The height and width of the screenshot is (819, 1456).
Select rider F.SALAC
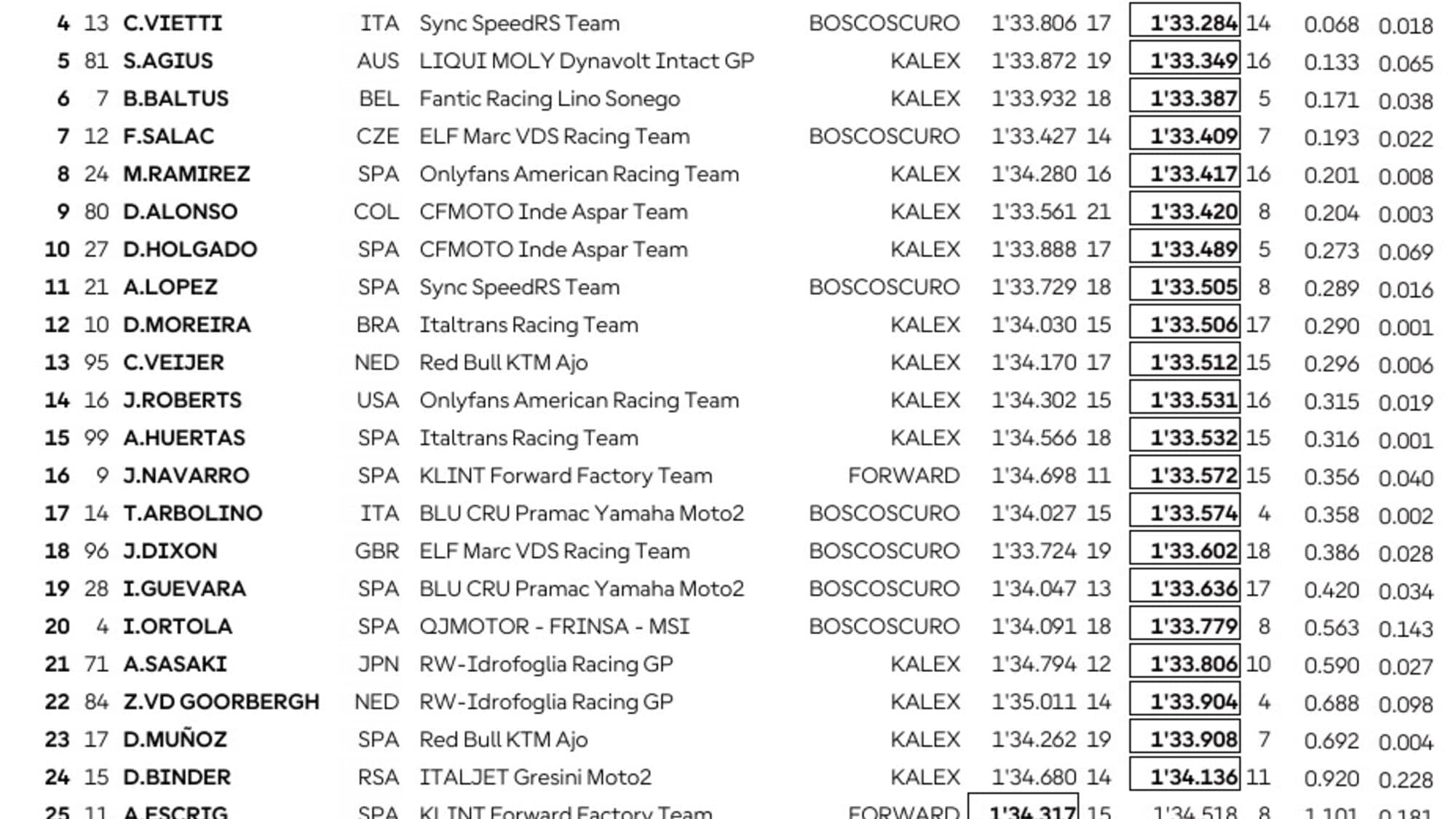click(x=169, y=136)
